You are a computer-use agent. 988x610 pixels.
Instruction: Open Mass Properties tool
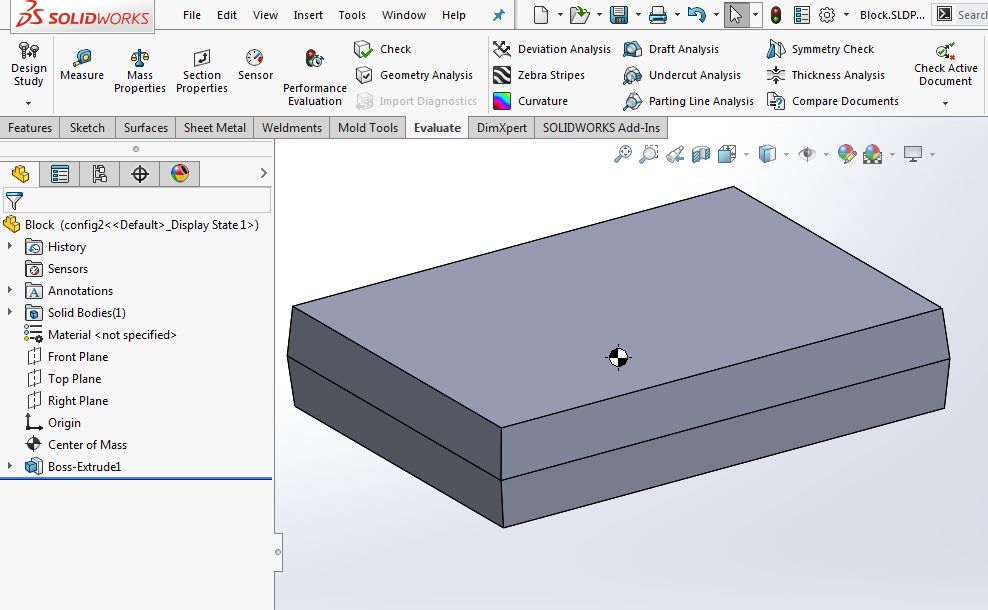pos(139,72)
